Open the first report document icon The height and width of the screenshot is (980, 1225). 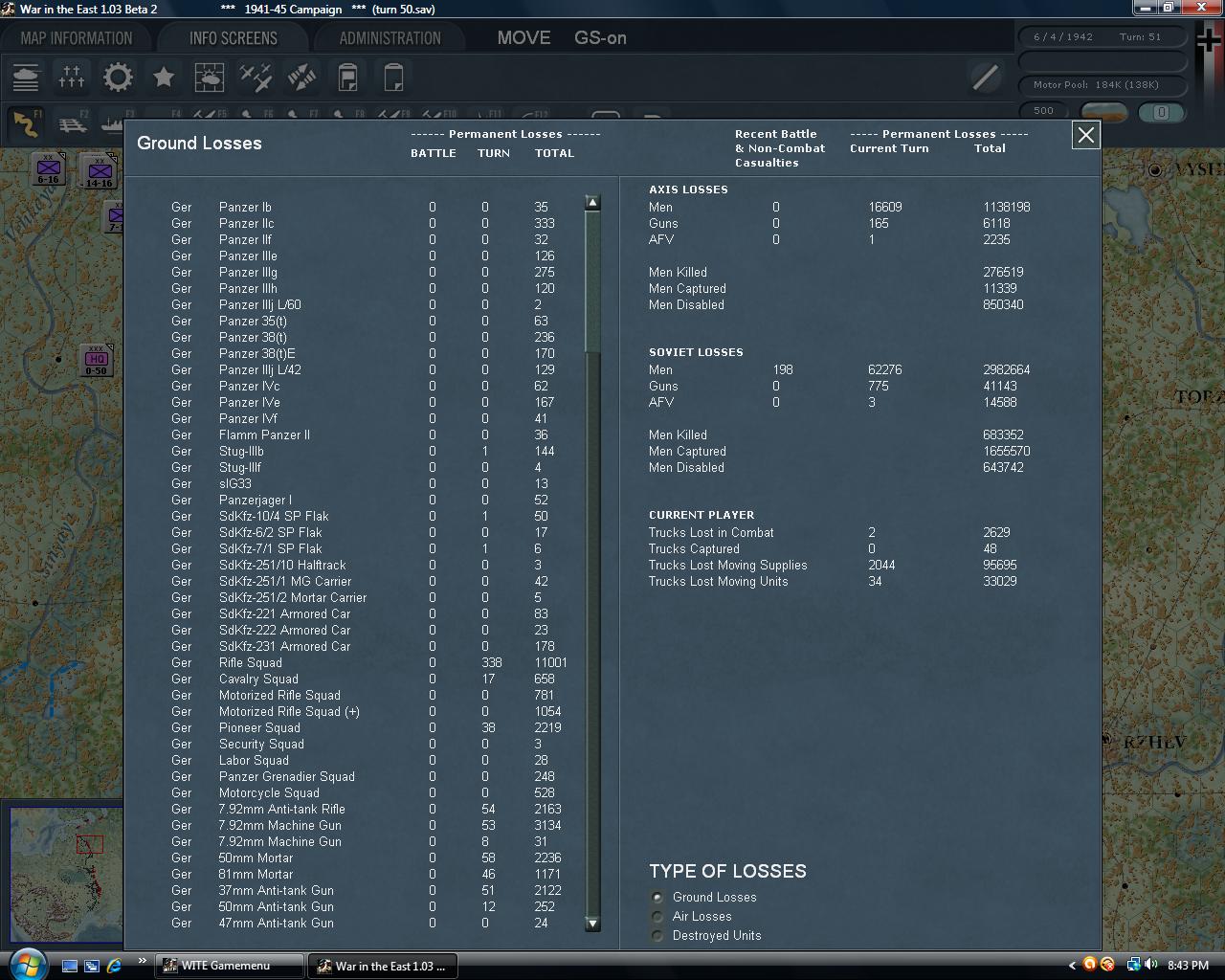tap(347, 78)
